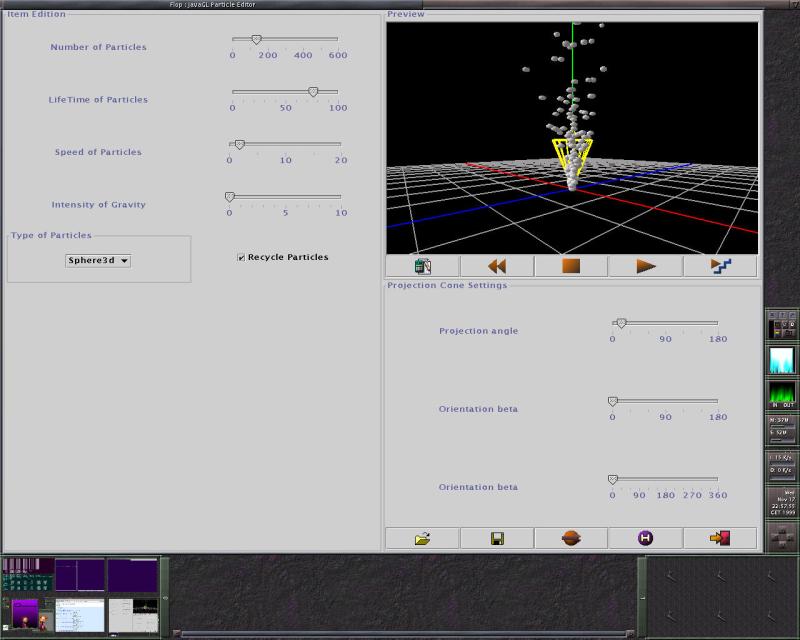Click the Projection angle slider thumb
800x640 pixels.
click(x=621, y=323)
